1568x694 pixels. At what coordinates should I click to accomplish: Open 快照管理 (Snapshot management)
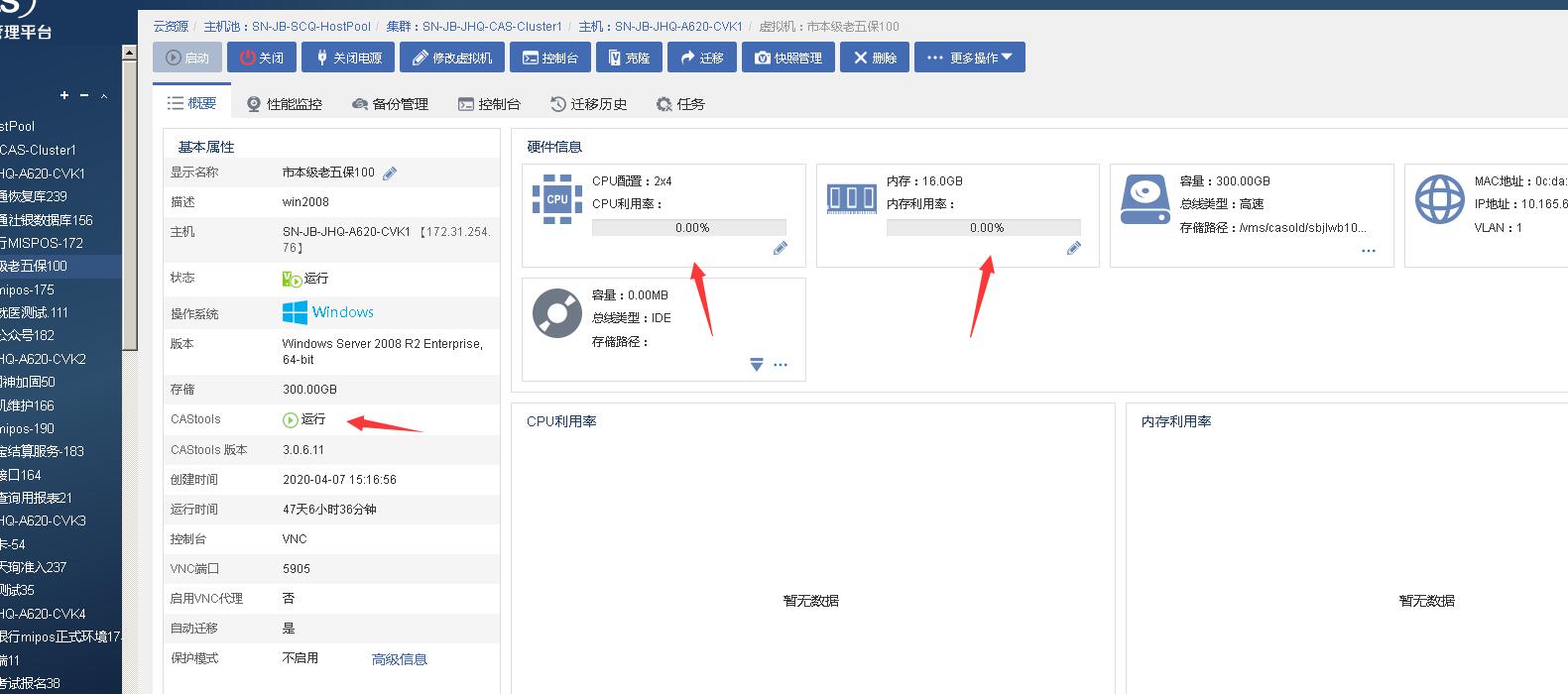tap(788, 58)
